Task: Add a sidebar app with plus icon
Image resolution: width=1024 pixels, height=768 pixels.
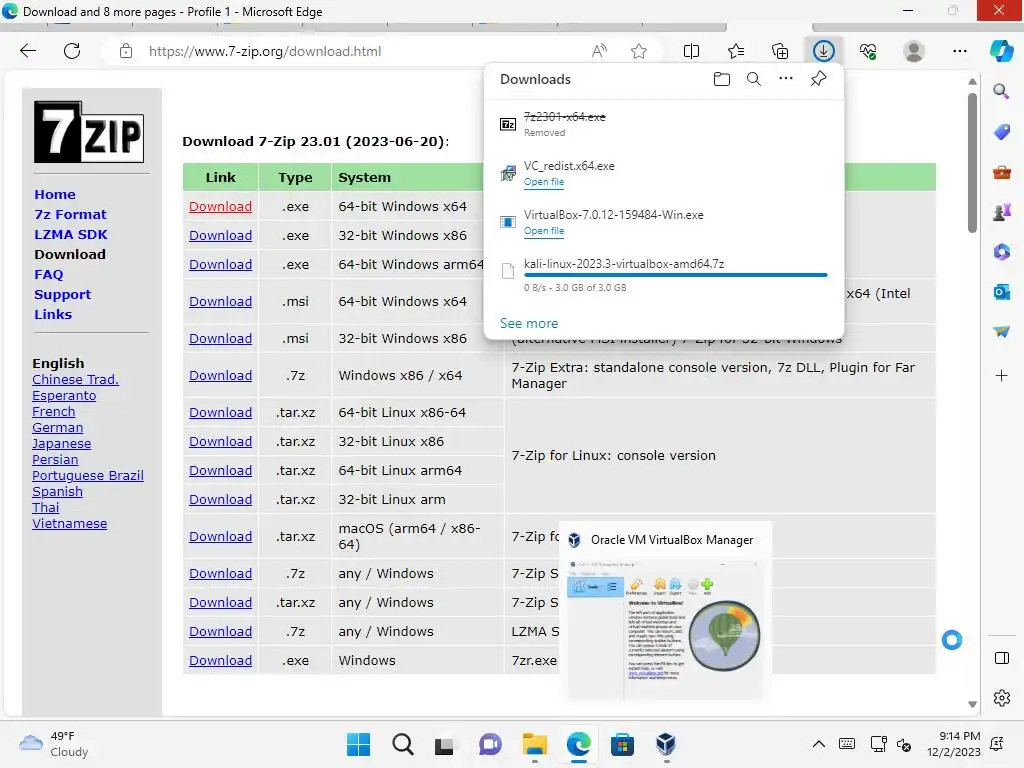Action: point(1001,376)
